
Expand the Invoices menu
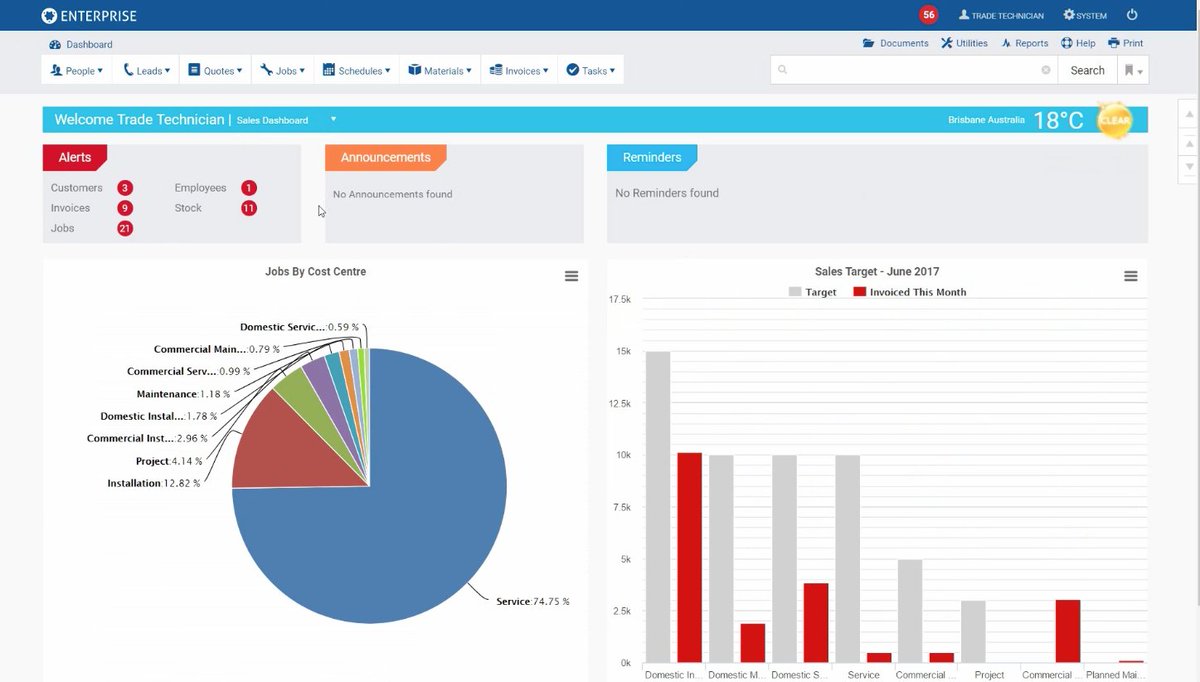pyautogui.click(x=519, y=70)
